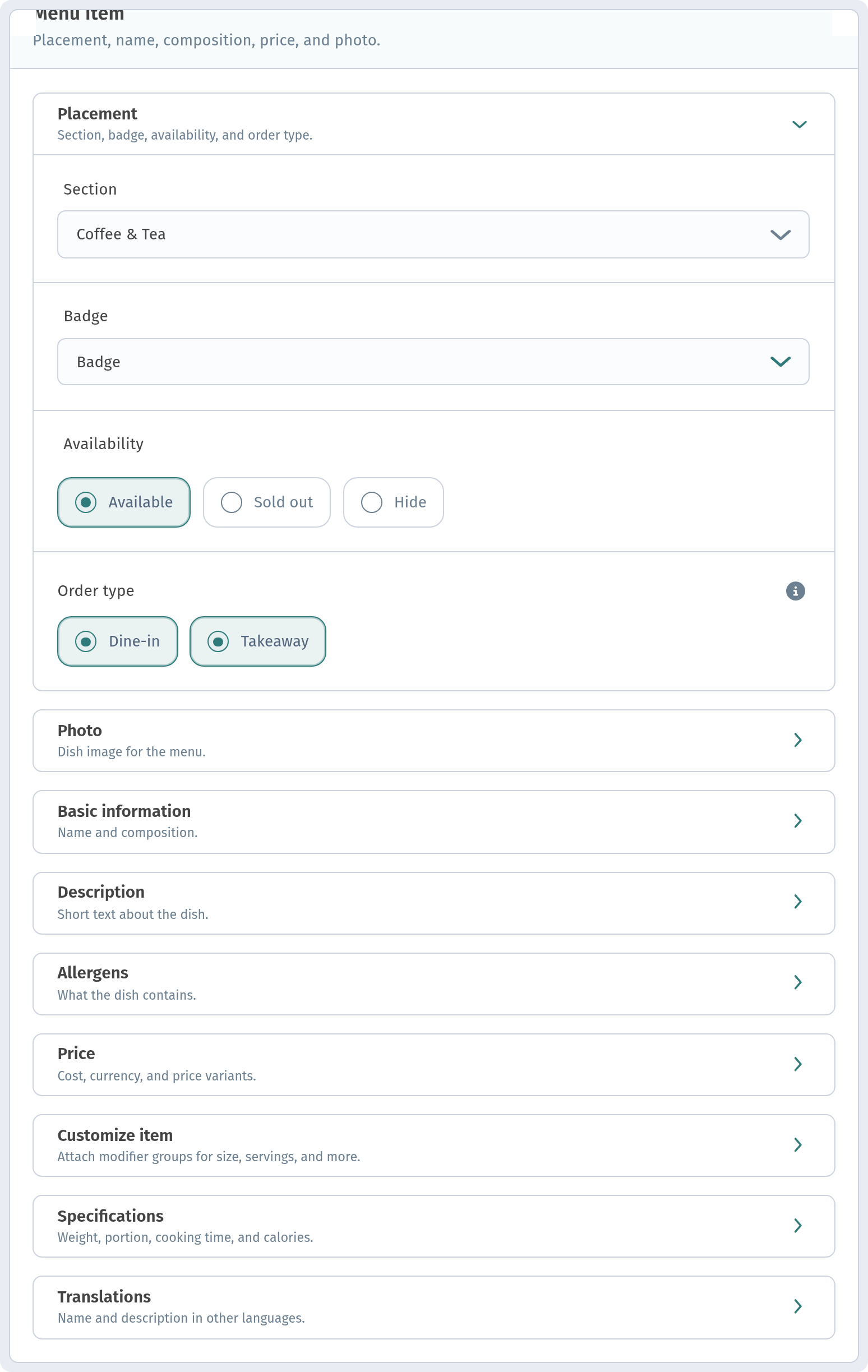
Task: Select the Sold out availability option
Action: 267,502
